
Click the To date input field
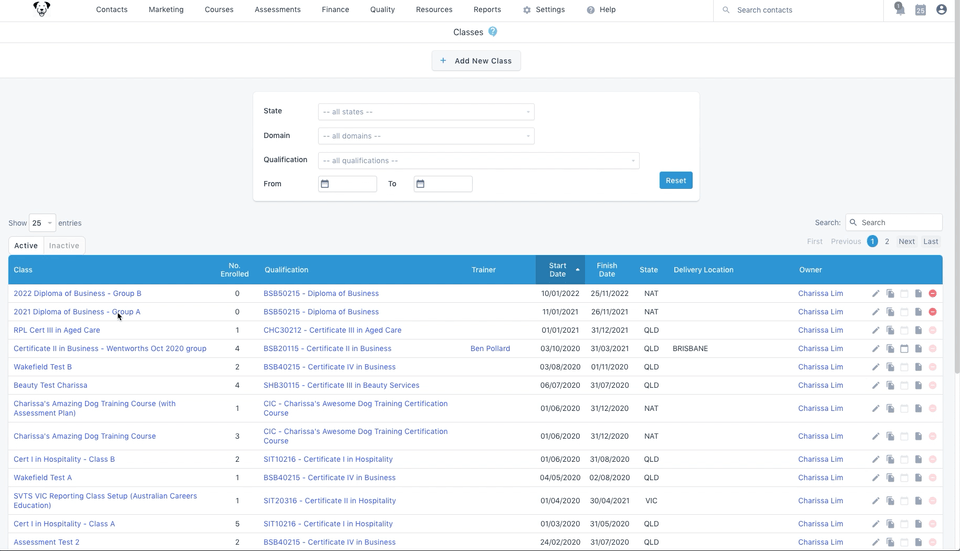point(443,184)
